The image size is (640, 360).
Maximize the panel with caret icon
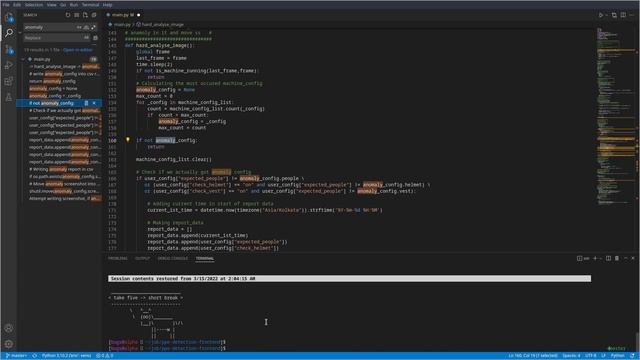click(x=626, y=258)
